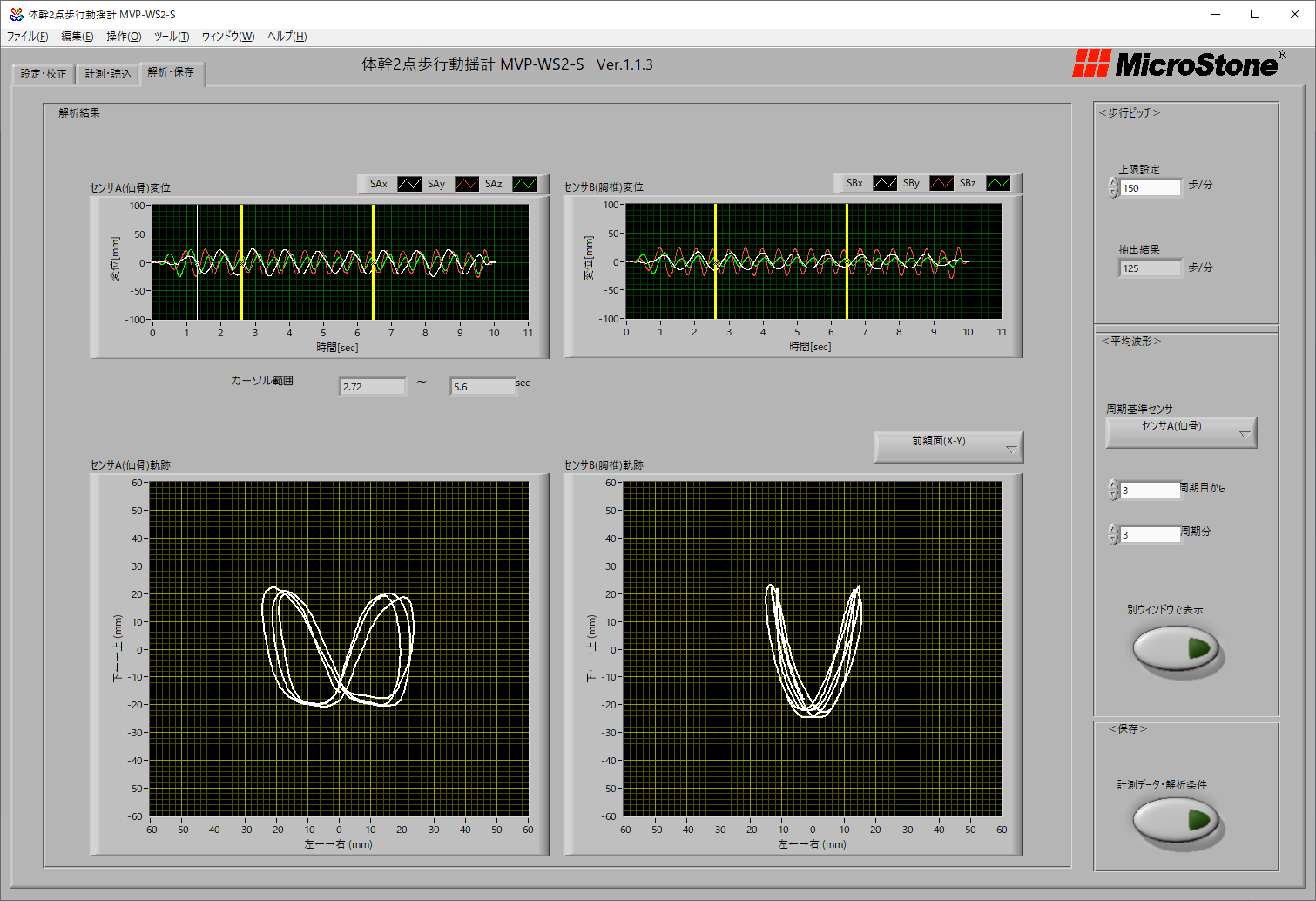This screenshot has height=901, width=1316.
Task: Click the 計測データ・解析条件 save button
Action: coord(1176,821)
